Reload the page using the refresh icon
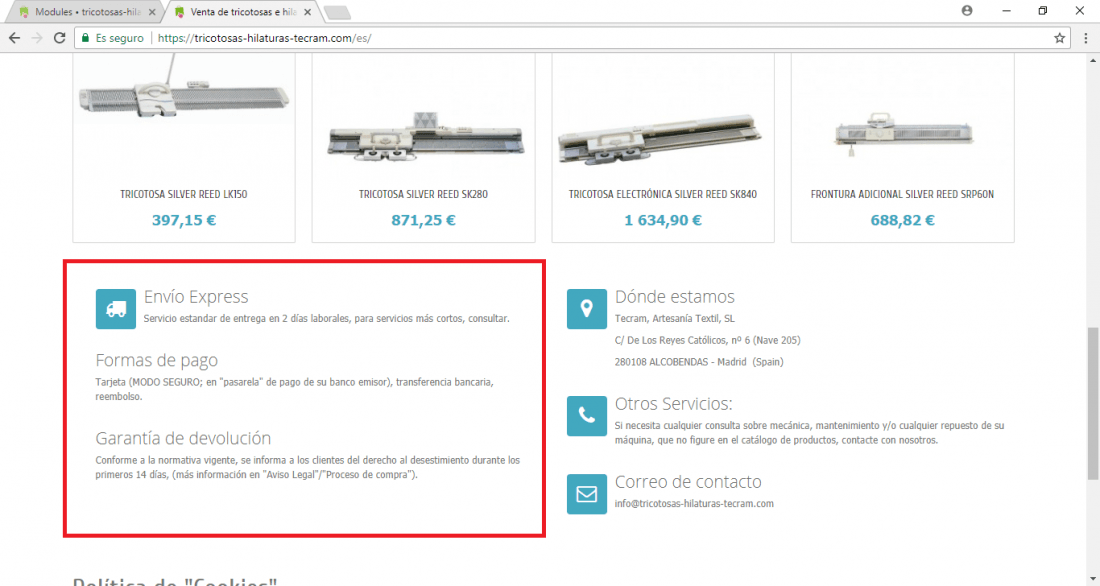Screen dimensions: 1100x586 click(x=60, y=38)
